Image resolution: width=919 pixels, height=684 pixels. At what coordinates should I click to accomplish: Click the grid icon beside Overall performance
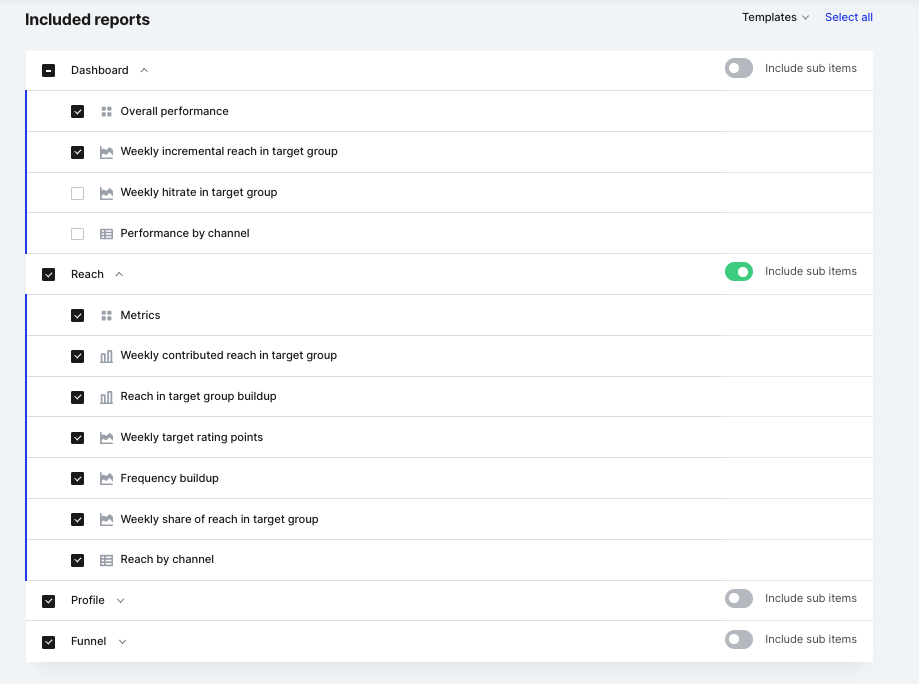click(106, 111)
